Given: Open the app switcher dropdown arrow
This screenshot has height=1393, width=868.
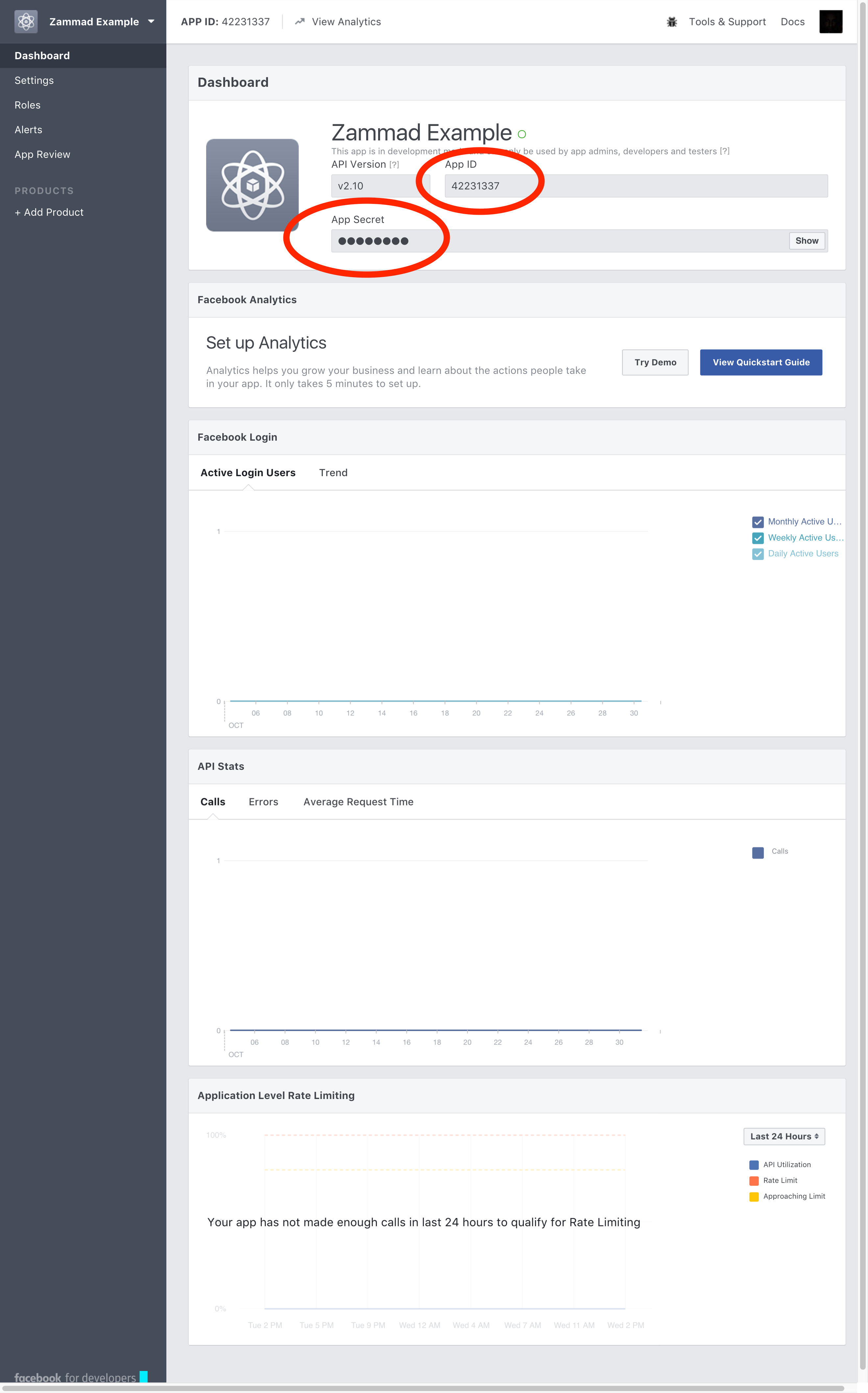Looking at the screenshot, I should tap(151, 22).
